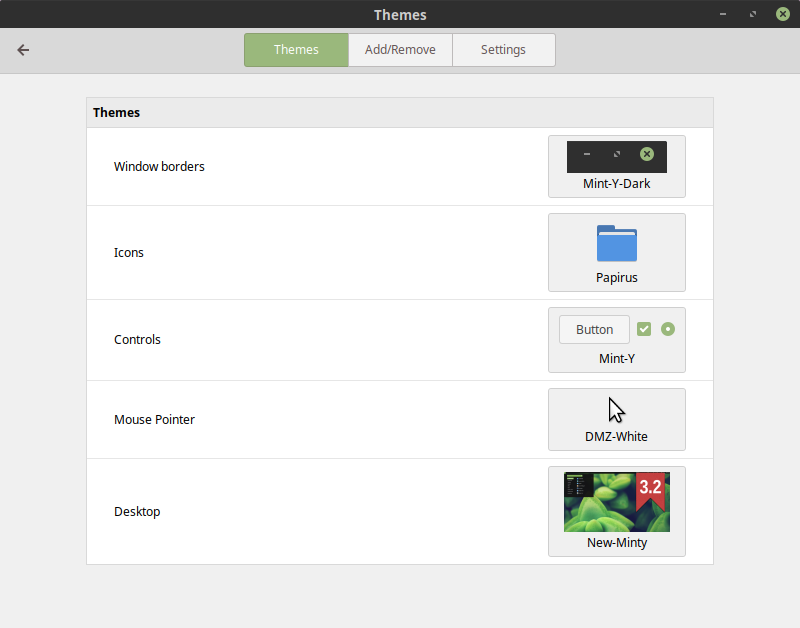Click the cursor icon in DMZ-White preview
800x628 pixels.
pos(616,410)
